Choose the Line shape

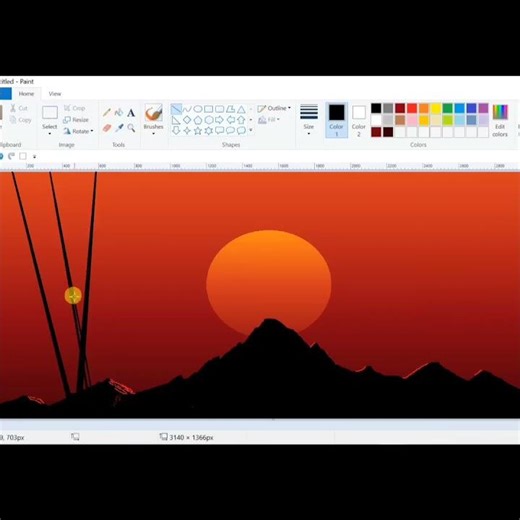176,109
